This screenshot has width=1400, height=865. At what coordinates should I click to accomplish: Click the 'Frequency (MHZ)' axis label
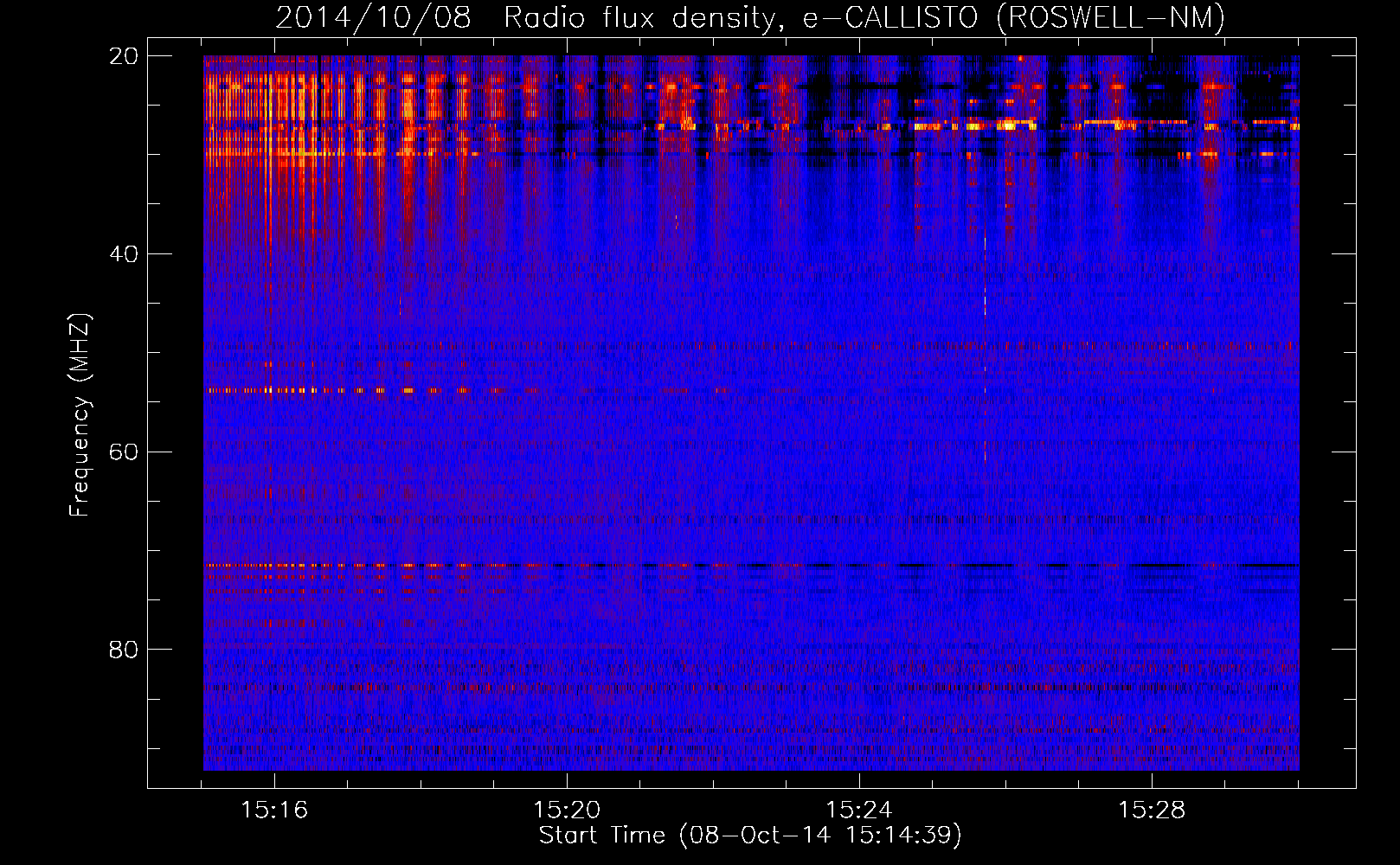pyautogui.click(x=80, y=415)
